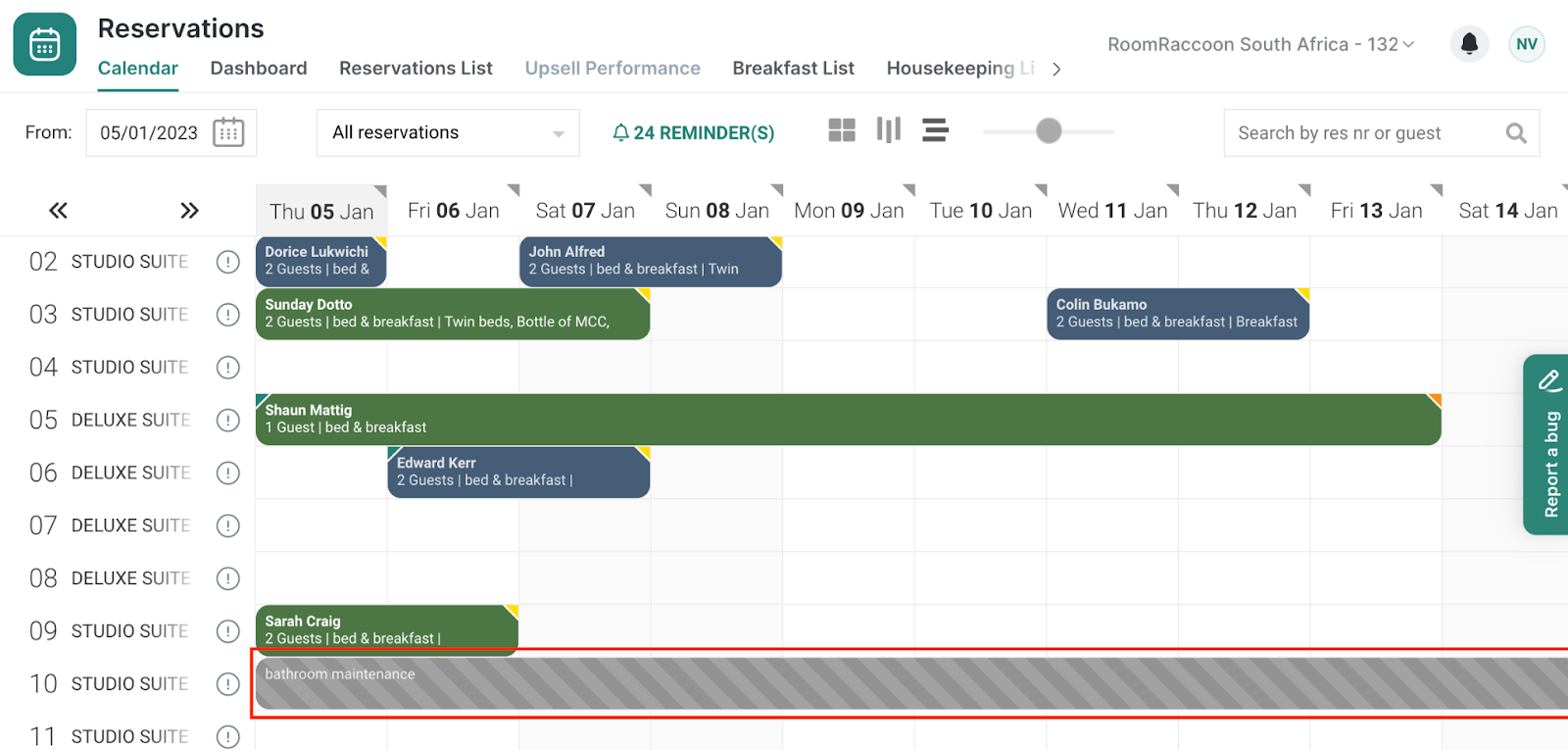This screenshot has height=750, width=1568.
Task: Open info icon for room 10 Studio Suite
Action: pyautogui.click(x=227, y=684)
